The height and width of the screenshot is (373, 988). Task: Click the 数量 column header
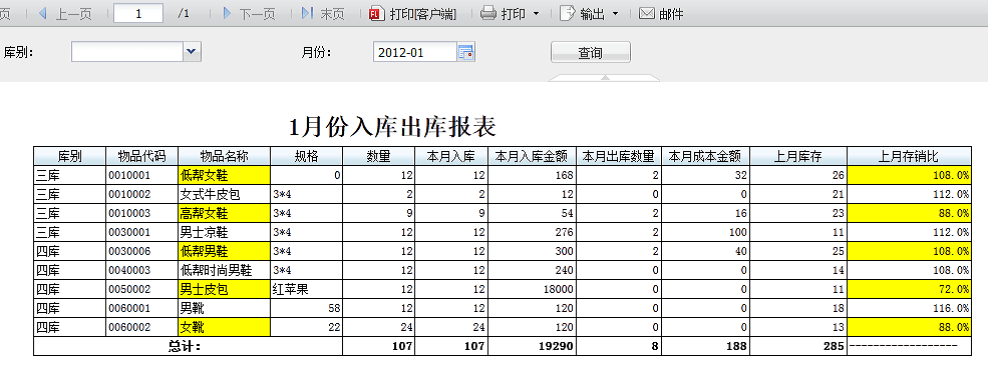click(x=379, y=156)
